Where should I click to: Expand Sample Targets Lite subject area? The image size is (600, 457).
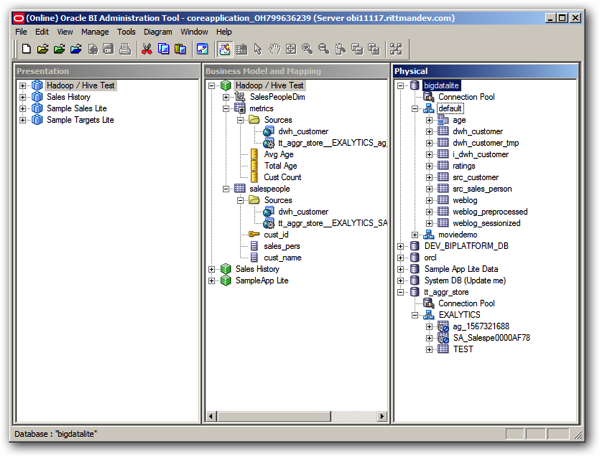(x=23, y=120)
